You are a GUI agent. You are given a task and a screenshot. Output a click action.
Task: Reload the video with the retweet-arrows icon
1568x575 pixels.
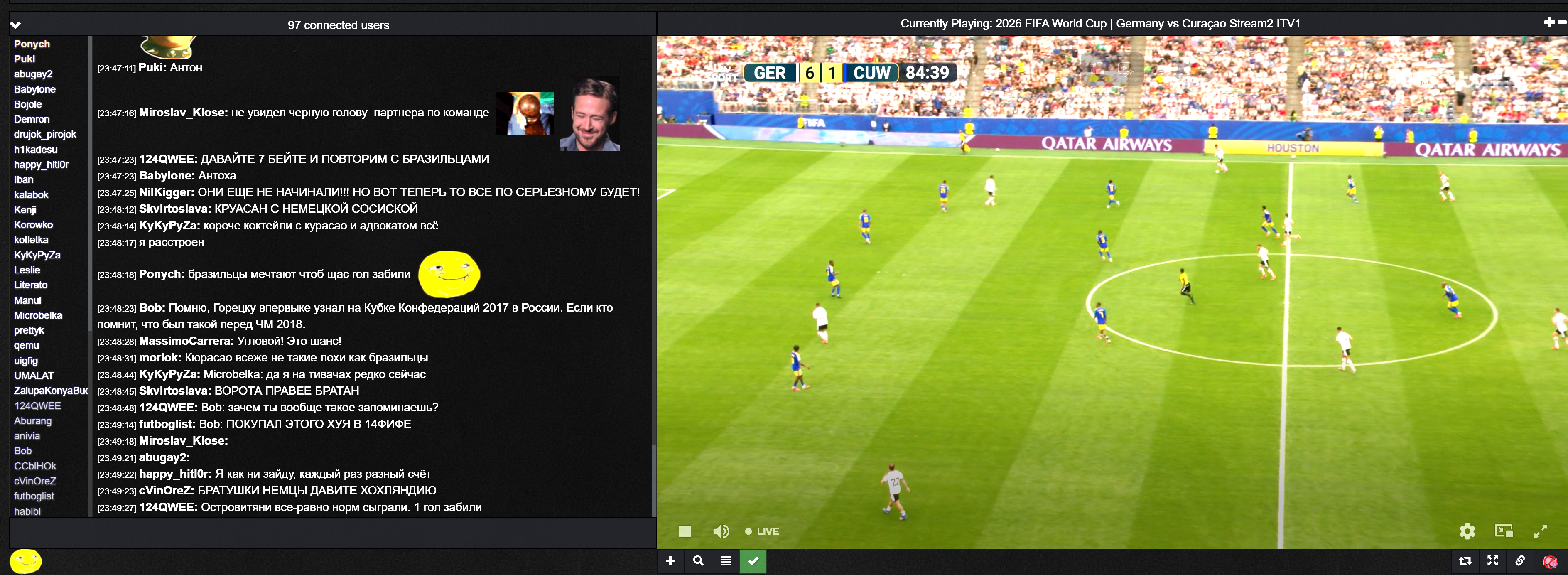[x=1465, y=561]
